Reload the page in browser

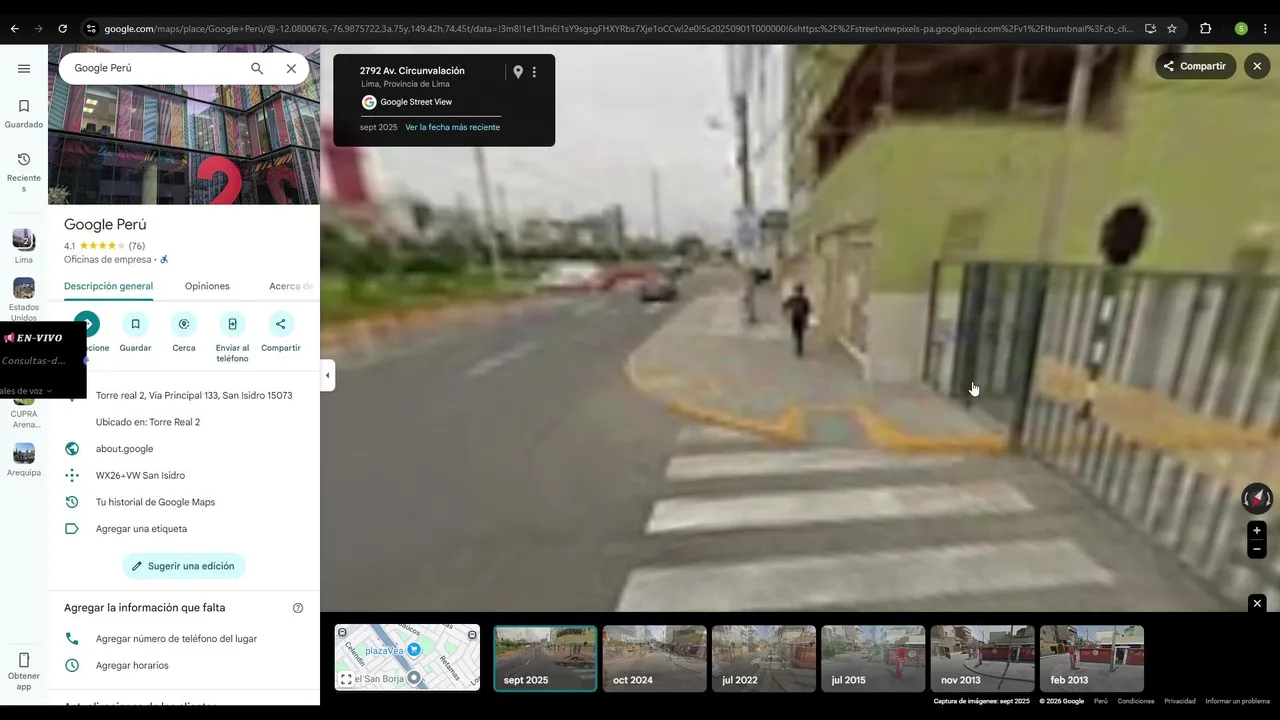[x=62, y=29]
